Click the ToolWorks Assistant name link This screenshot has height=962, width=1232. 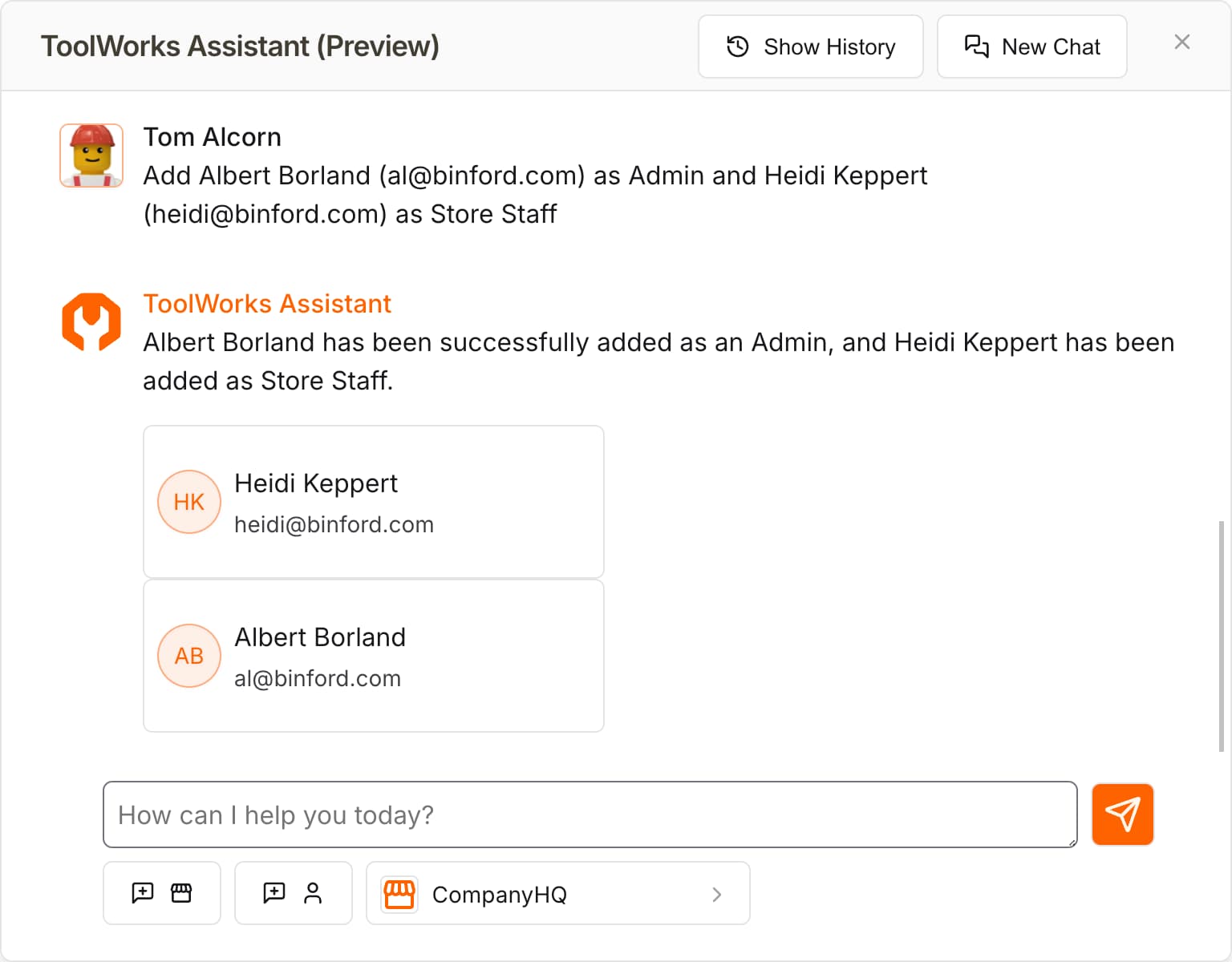pyautogui.click(x=267, y=303)
